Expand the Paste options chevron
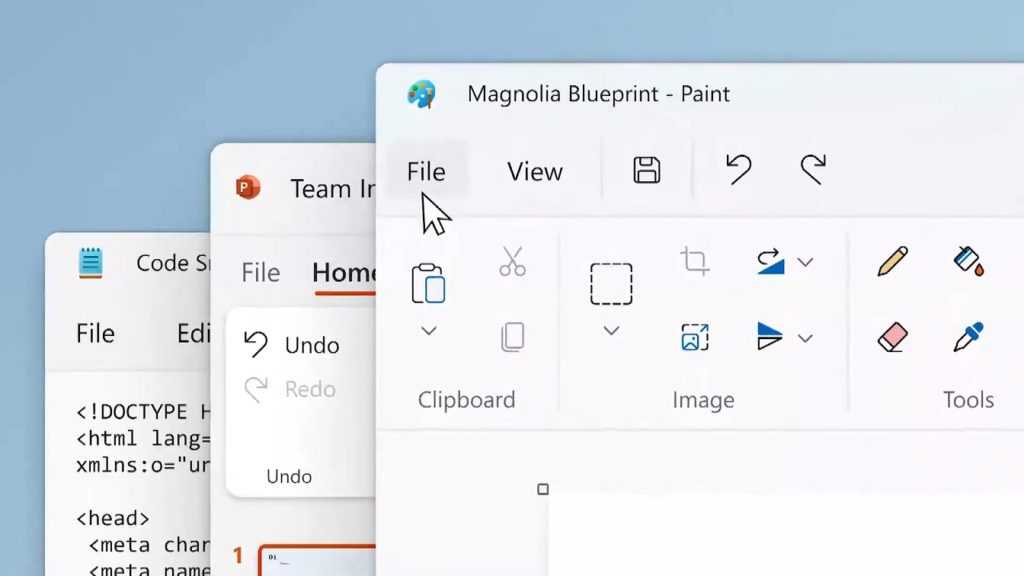 click(x=428, y=331)
